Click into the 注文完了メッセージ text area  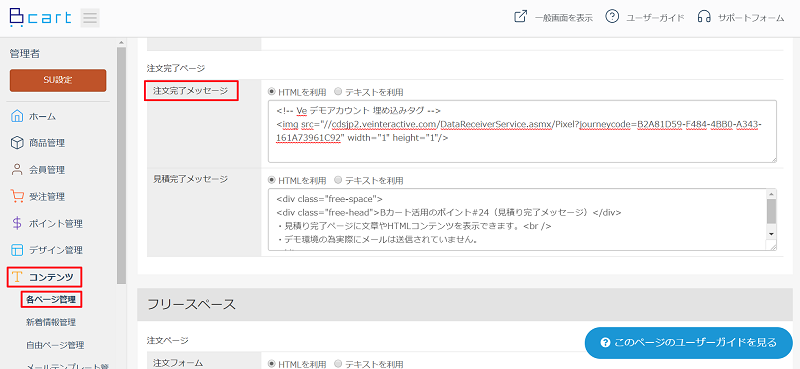point(522,132)
